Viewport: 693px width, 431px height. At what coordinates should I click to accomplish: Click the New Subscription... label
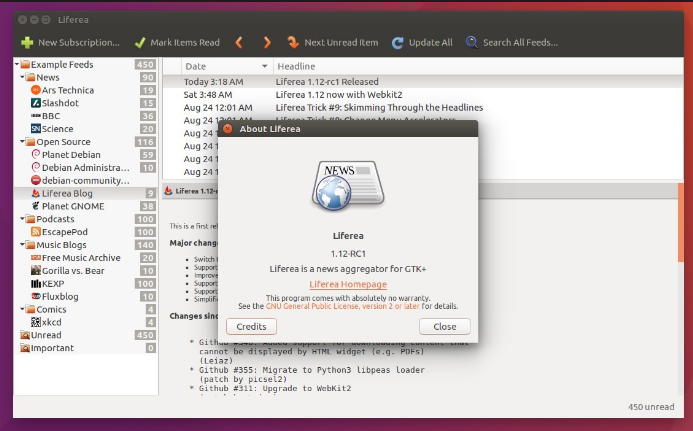click(x=79, y=42)
